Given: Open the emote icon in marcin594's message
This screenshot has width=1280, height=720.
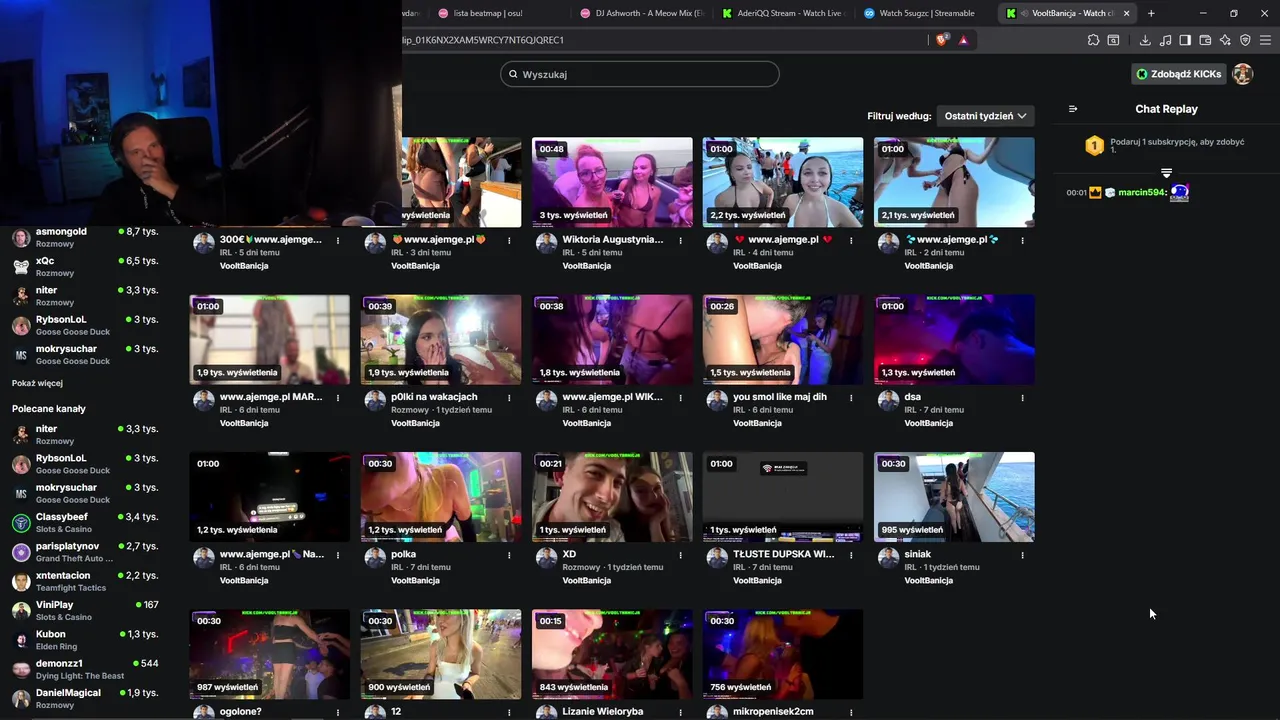Looking at the screenshot, I should coord(1179,193).
